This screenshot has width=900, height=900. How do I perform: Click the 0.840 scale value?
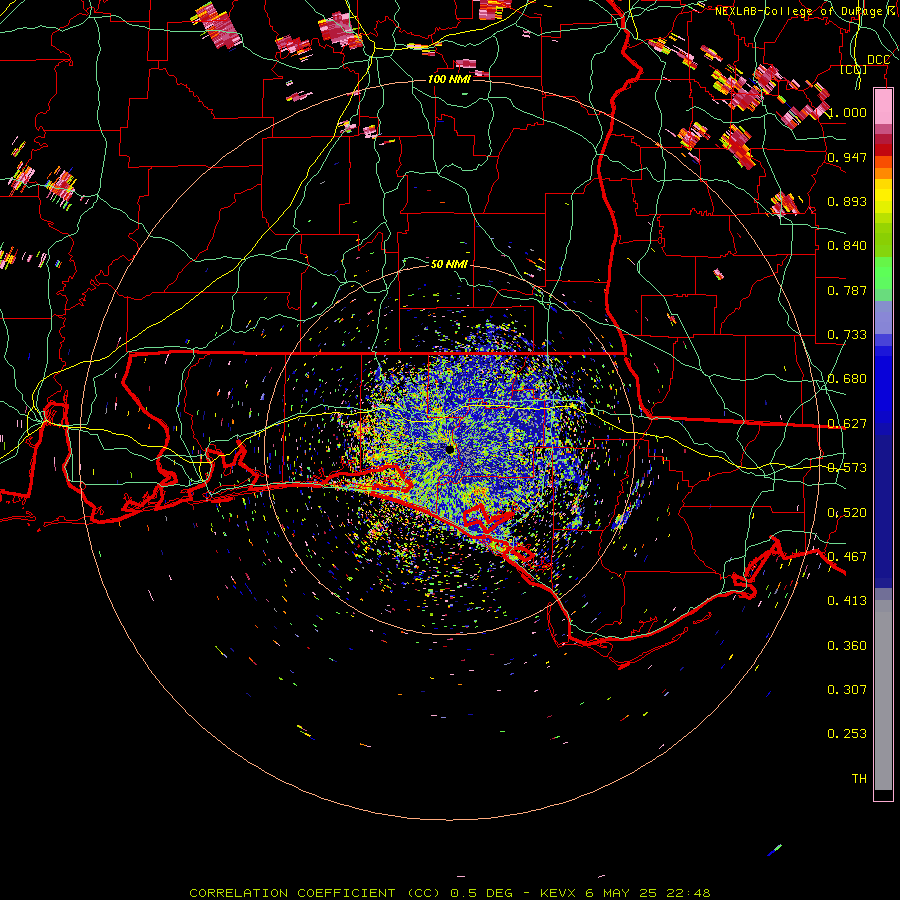coord(847,246)
